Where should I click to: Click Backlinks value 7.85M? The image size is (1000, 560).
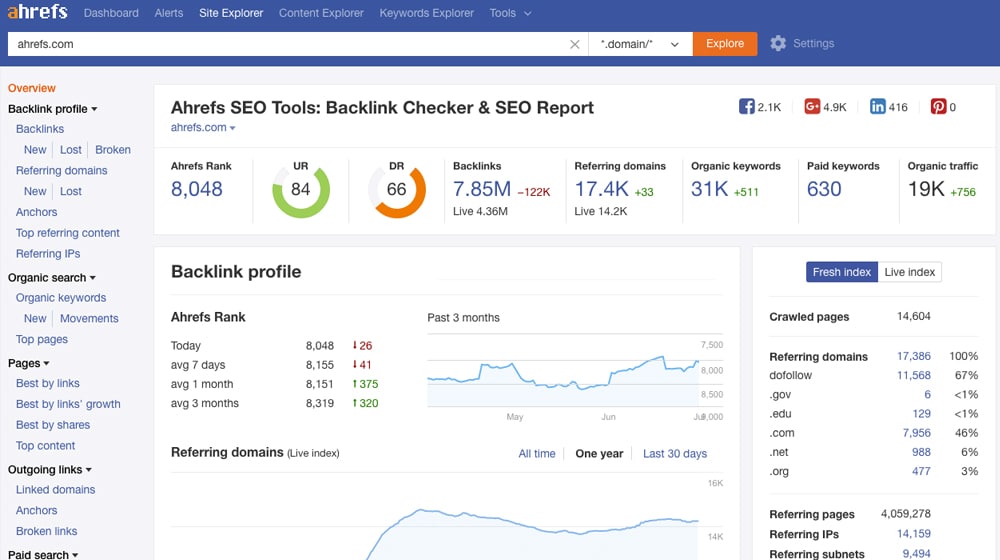pyautogui.click(x=482, y=189)
